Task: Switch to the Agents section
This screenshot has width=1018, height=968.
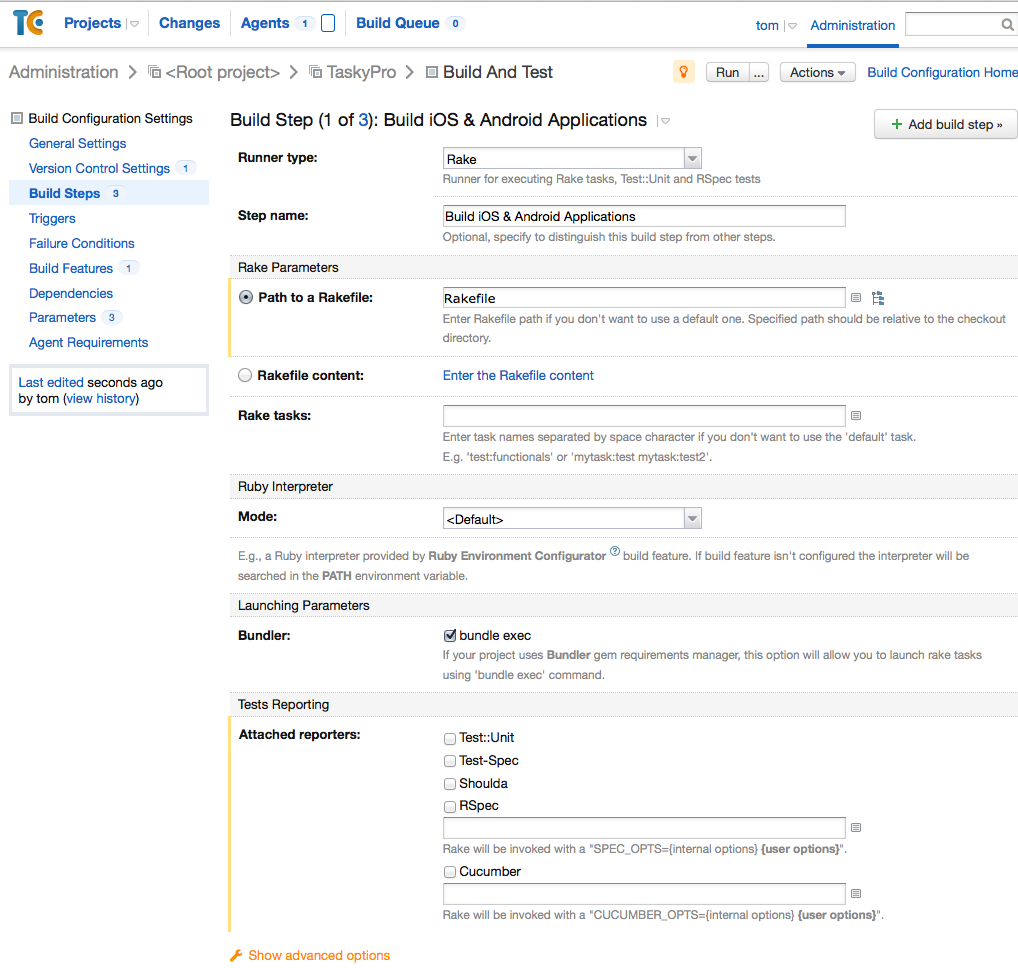Action: [266, 22]
